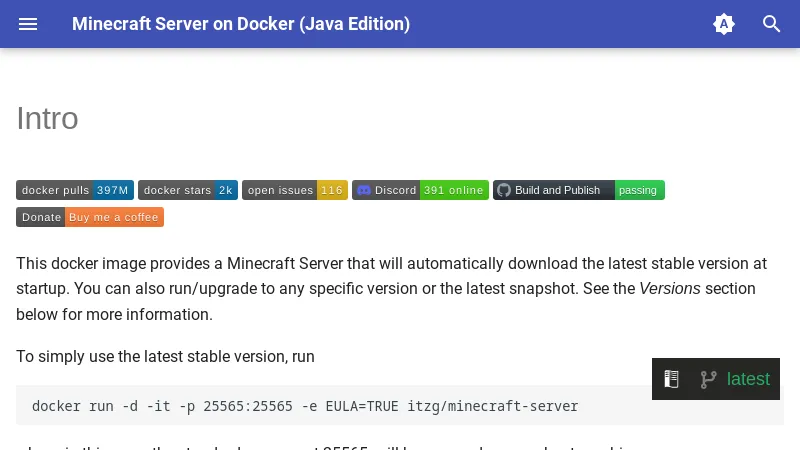Click the docker run command code block
This screenshot has width=800, height=450.
coord(305,406)
